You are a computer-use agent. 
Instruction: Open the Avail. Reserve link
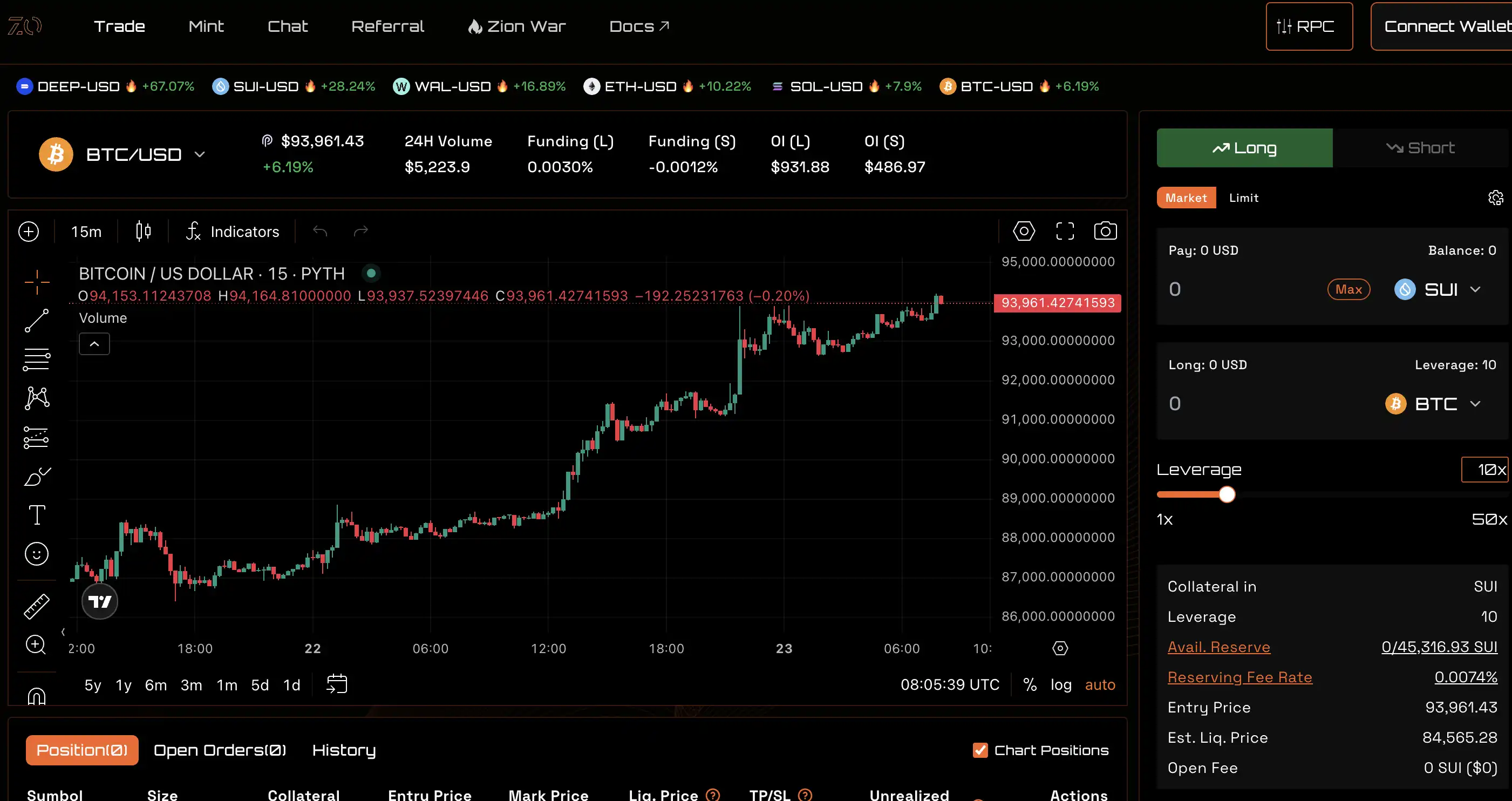tap(1218, 647)
